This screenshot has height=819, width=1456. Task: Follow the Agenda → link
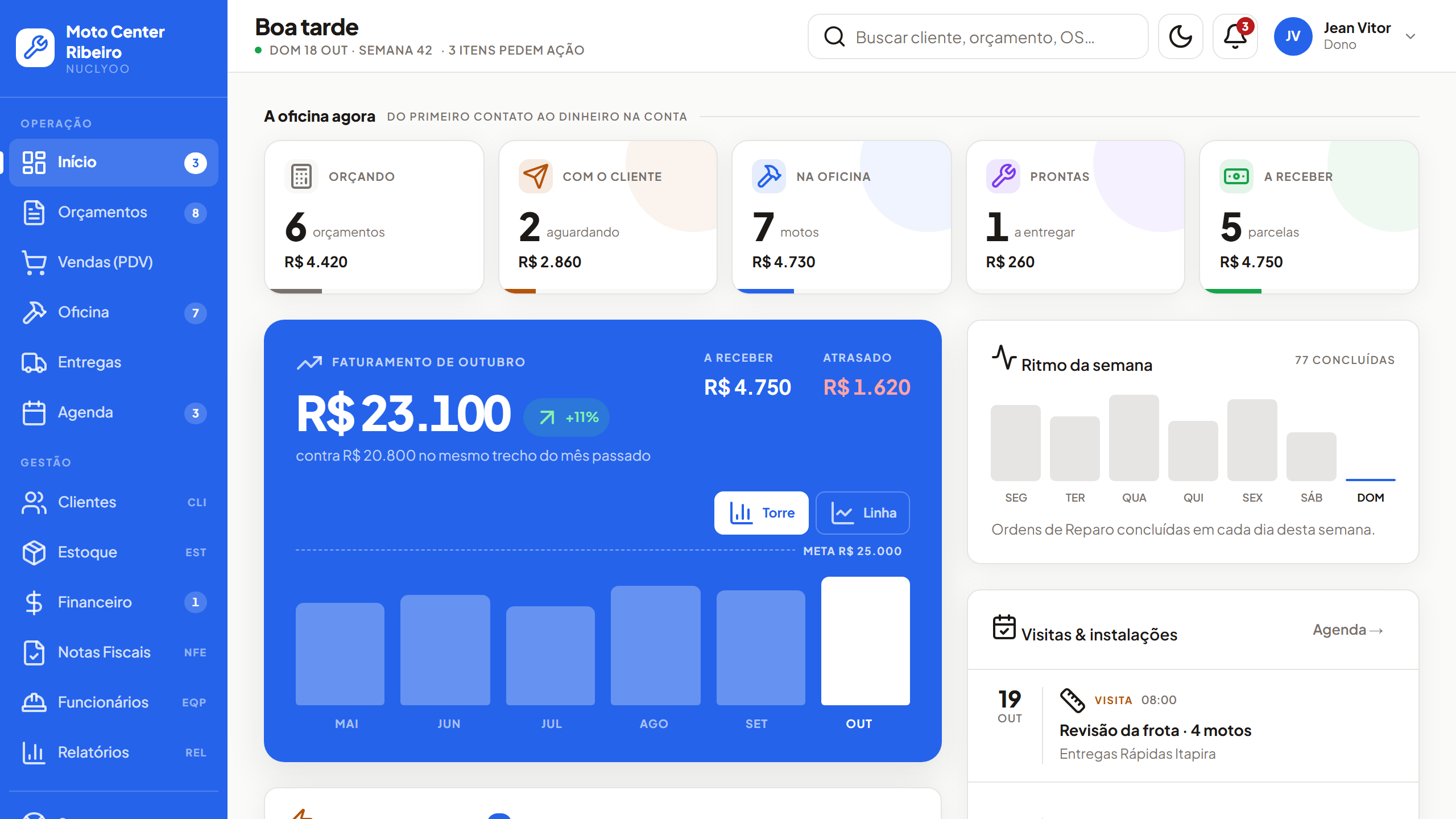(1348, 630)
